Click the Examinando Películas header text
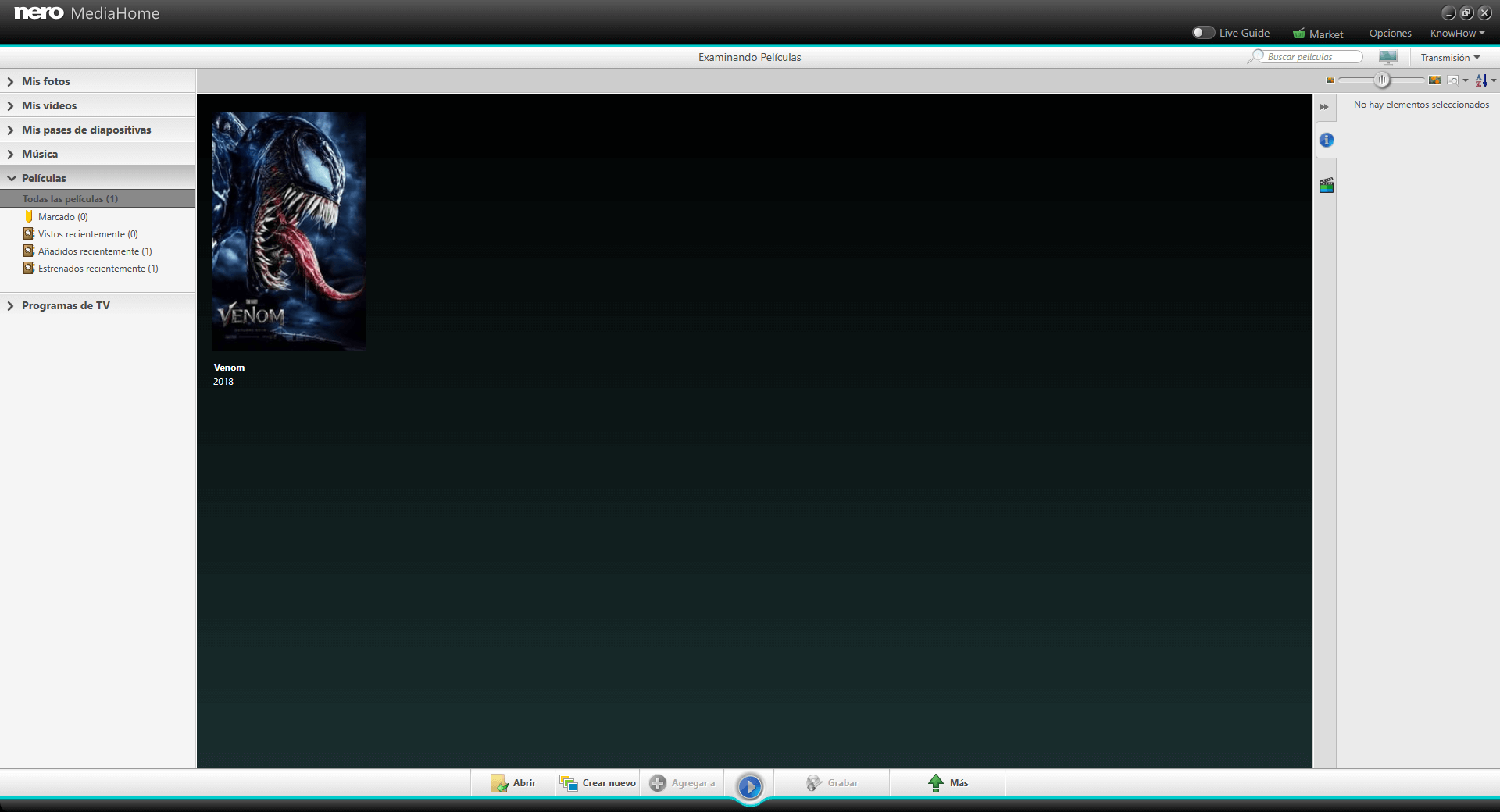 (x=750, y=57)
